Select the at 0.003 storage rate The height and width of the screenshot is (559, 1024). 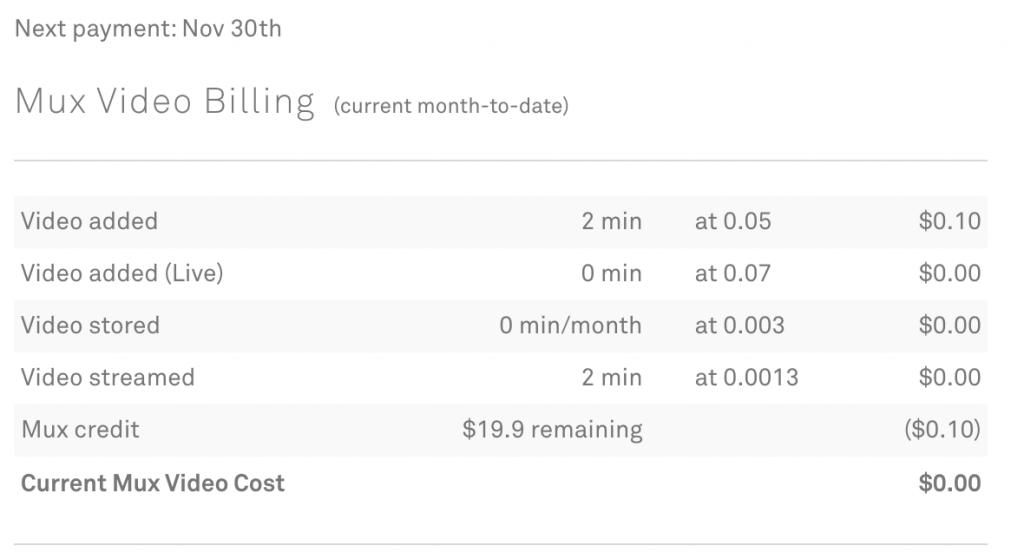[739, 325]
